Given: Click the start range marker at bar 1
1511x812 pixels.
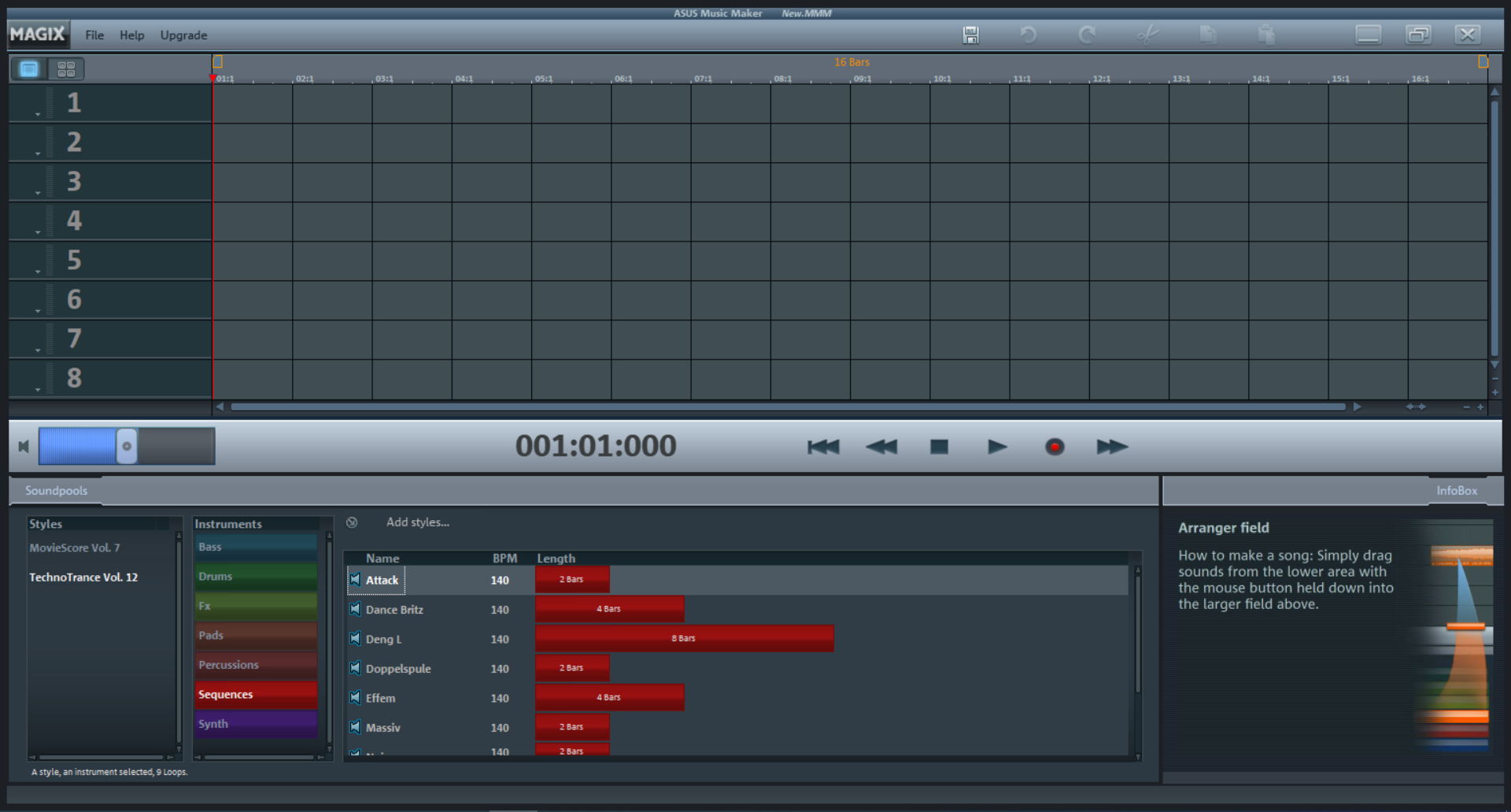Looking at the screenshot, I should (218, 61).
